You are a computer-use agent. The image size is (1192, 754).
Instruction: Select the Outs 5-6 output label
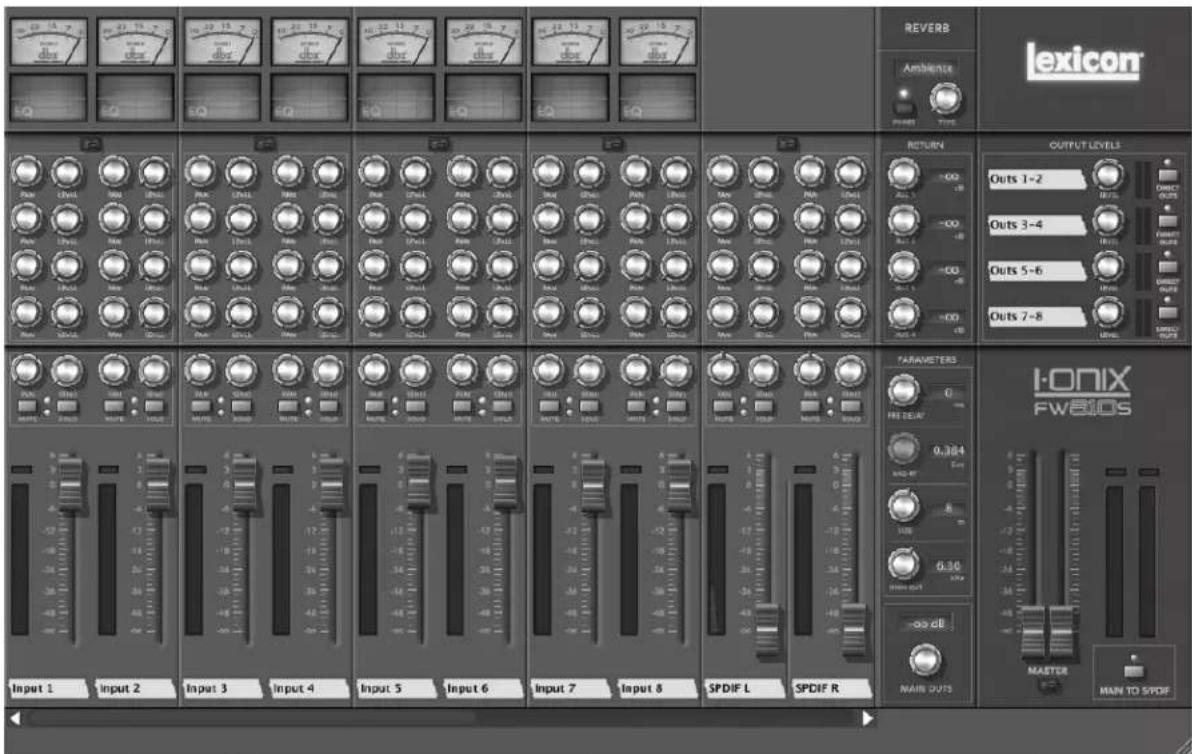(1036, 271)
